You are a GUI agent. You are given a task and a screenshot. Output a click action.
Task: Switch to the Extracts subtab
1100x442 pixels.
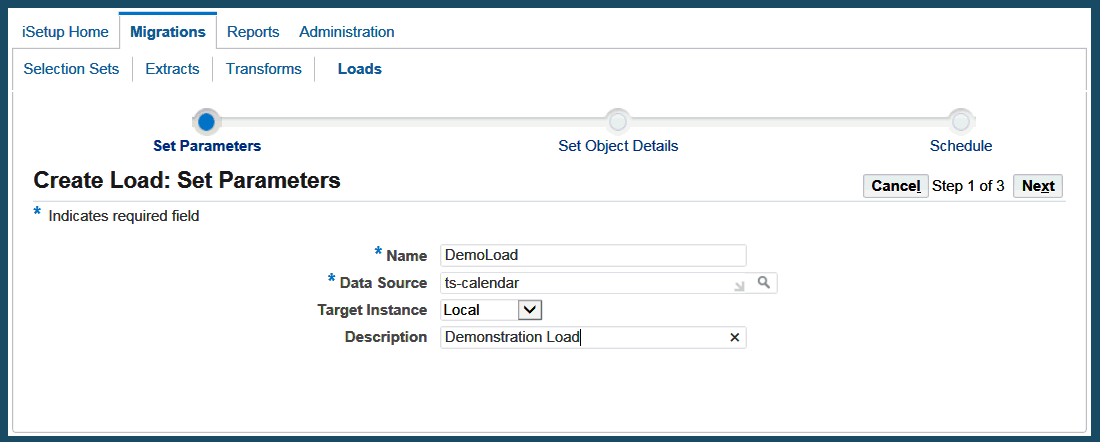[172, 69]
